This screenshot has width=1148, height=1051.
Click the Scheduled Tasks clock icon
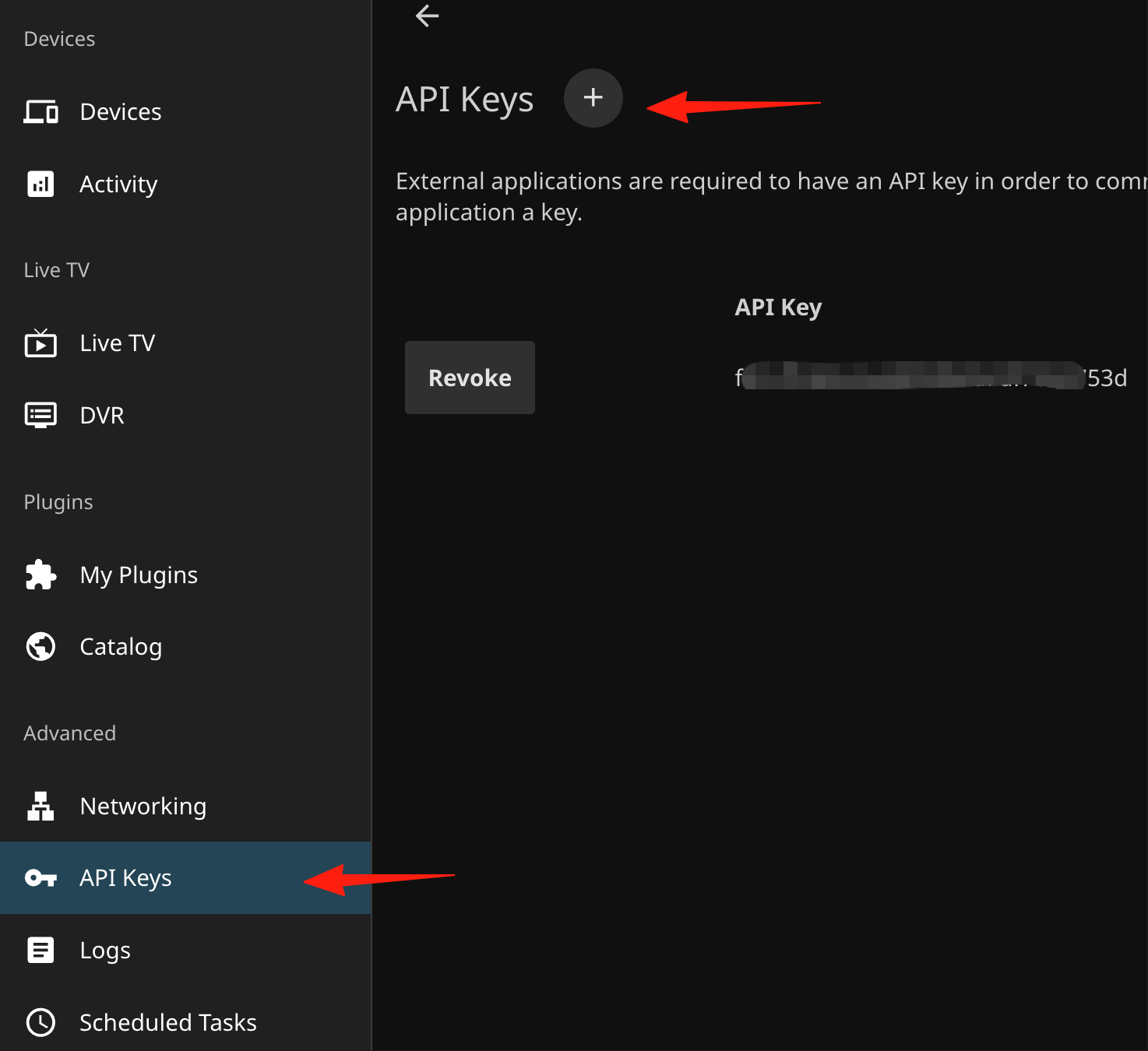click(x=40, y=1022)
